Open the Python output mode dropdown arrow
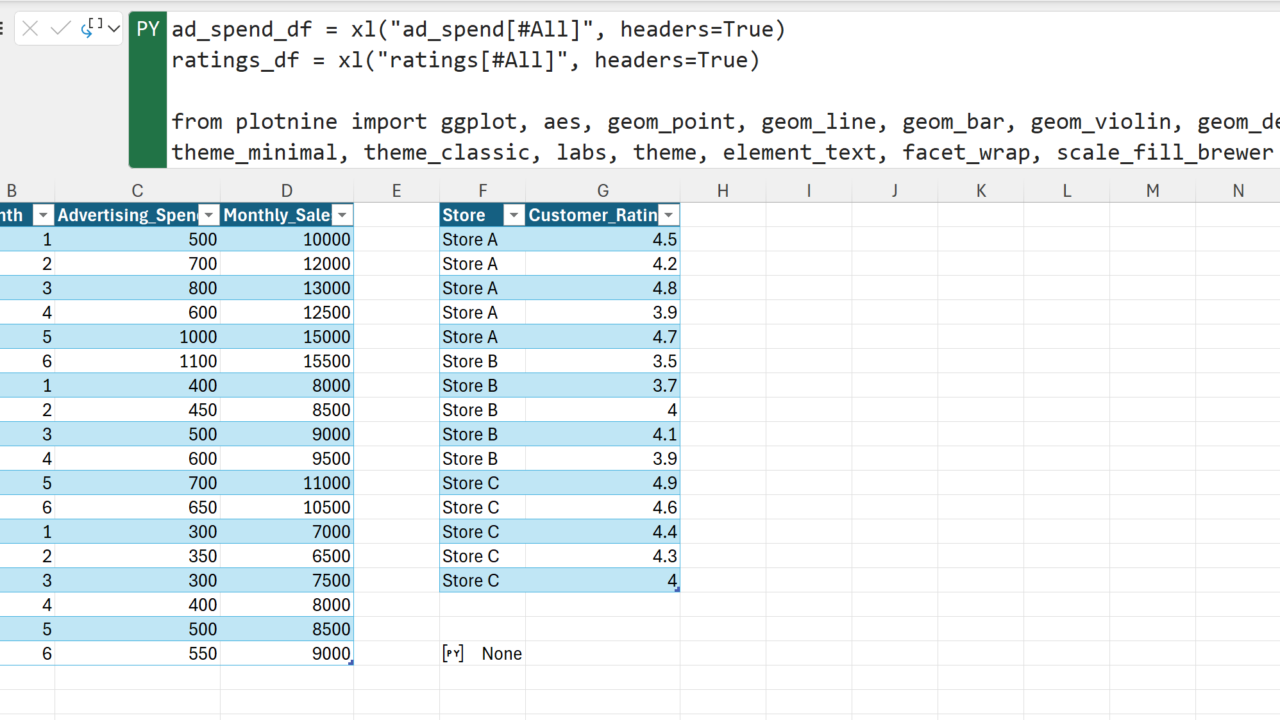 coord(113,29)
